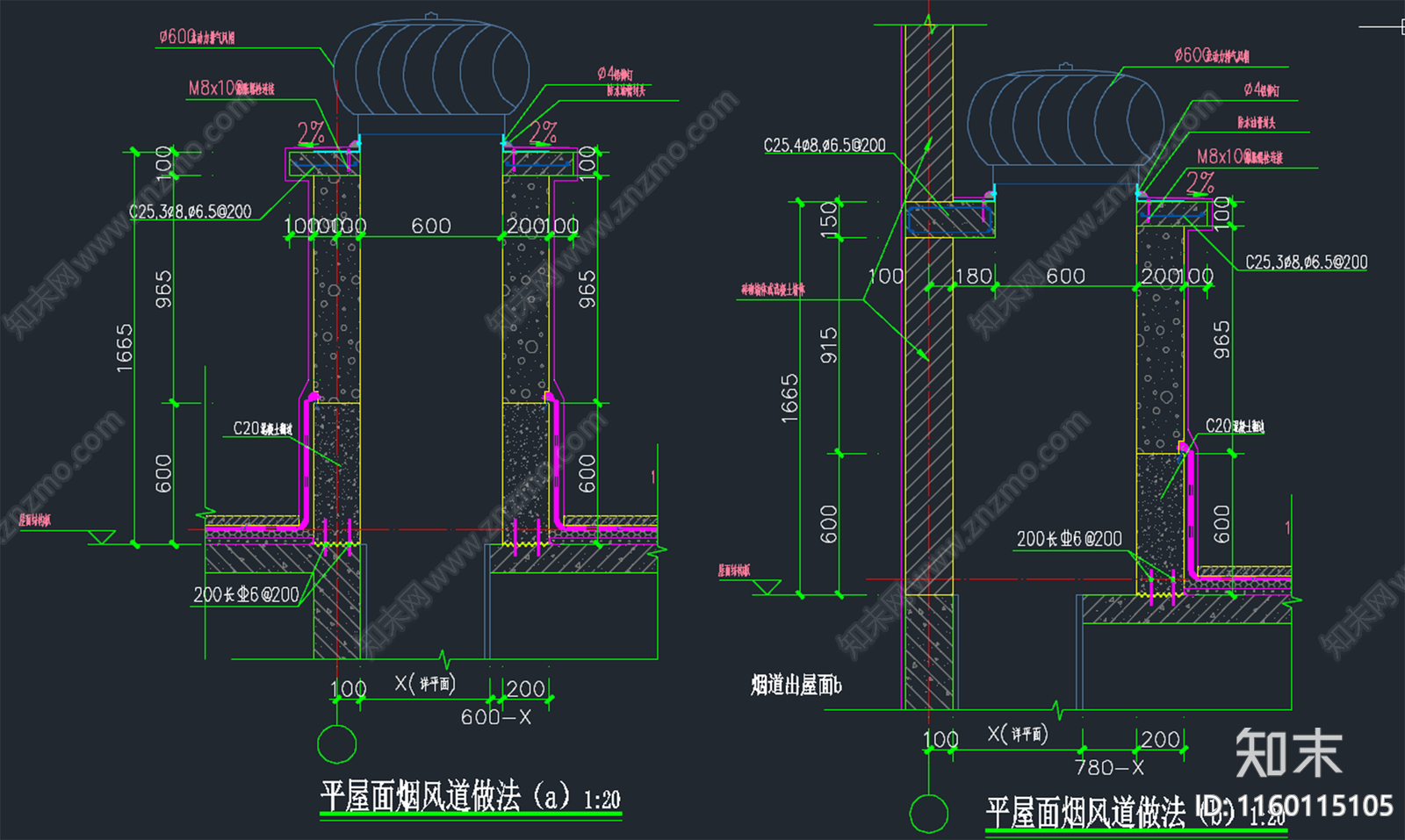Select the X(详平面) dimension in detail (a)
The image size is (1405, 840).
pyautogui.click(x=425, y=683)
